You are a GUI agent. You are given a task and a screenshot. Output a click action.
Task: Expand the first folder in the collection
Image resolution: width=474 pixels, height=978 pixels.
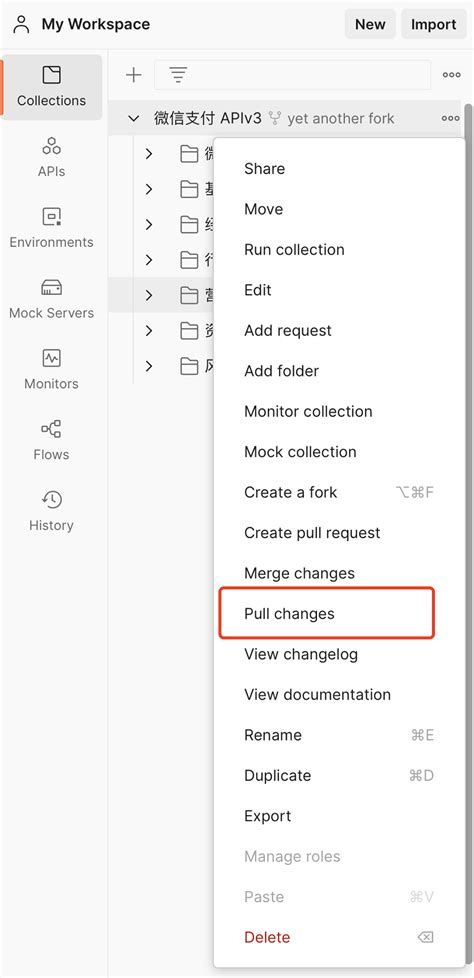click(148, 153)
